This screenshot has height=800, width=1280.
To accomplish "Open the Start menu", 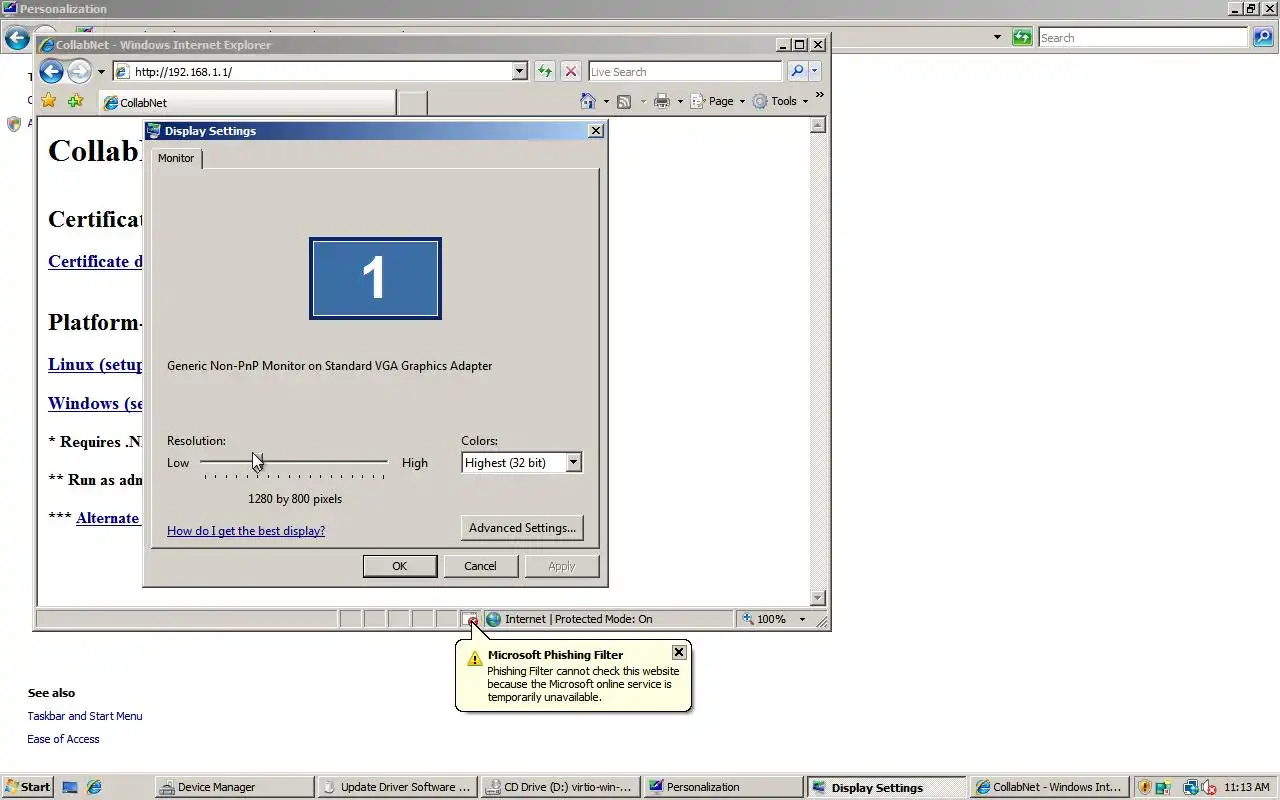I will pyautogui.click(x=27, y=787).
